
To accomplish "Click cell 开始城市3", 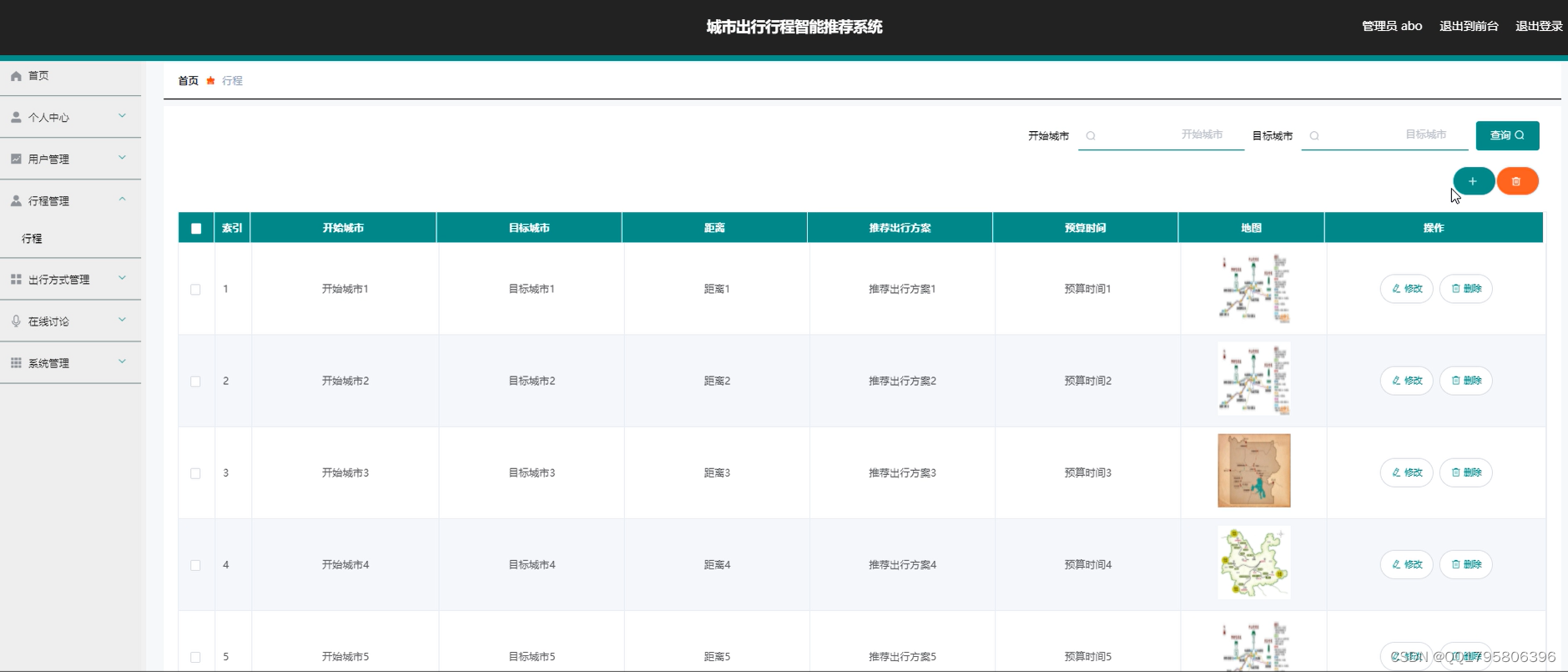I will 345,473.
